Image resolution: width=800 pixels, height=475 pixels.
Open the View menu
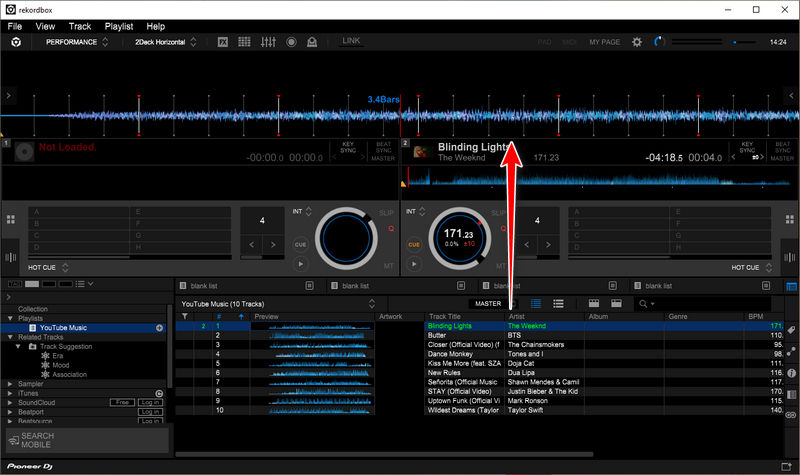pyautogui.click(x=45, y=26)
